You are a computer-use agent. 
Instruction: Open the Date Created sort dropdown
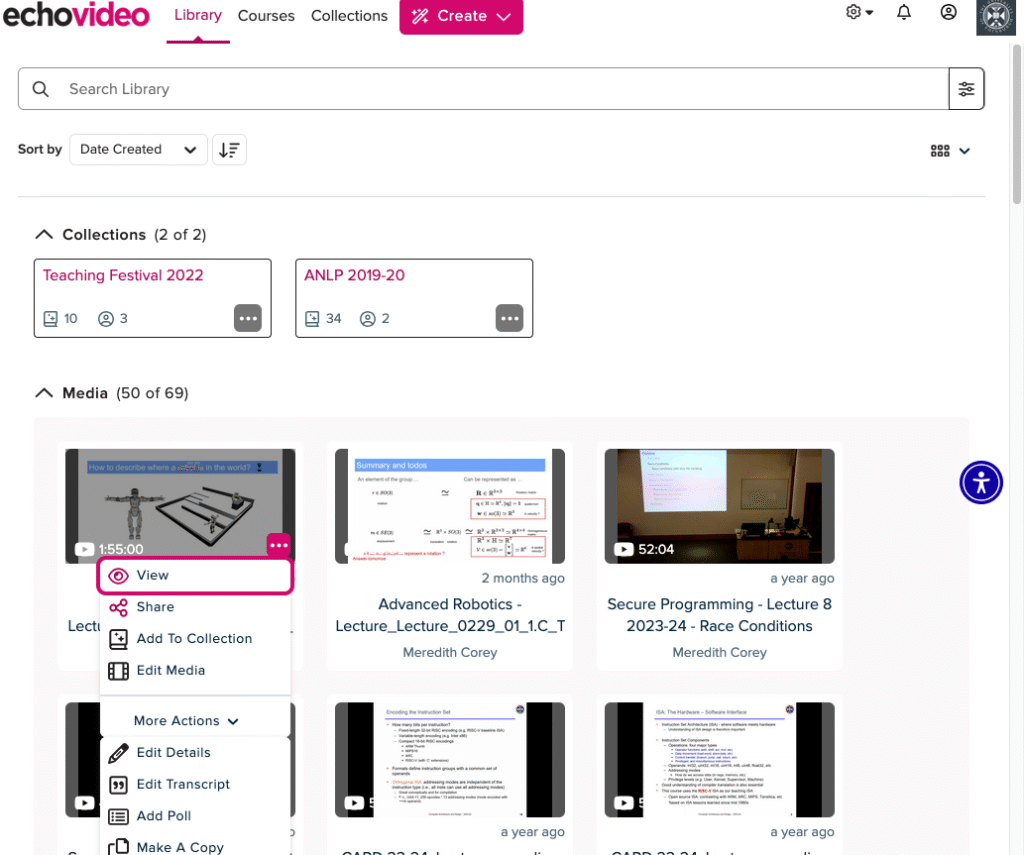(x=138, y=149)
